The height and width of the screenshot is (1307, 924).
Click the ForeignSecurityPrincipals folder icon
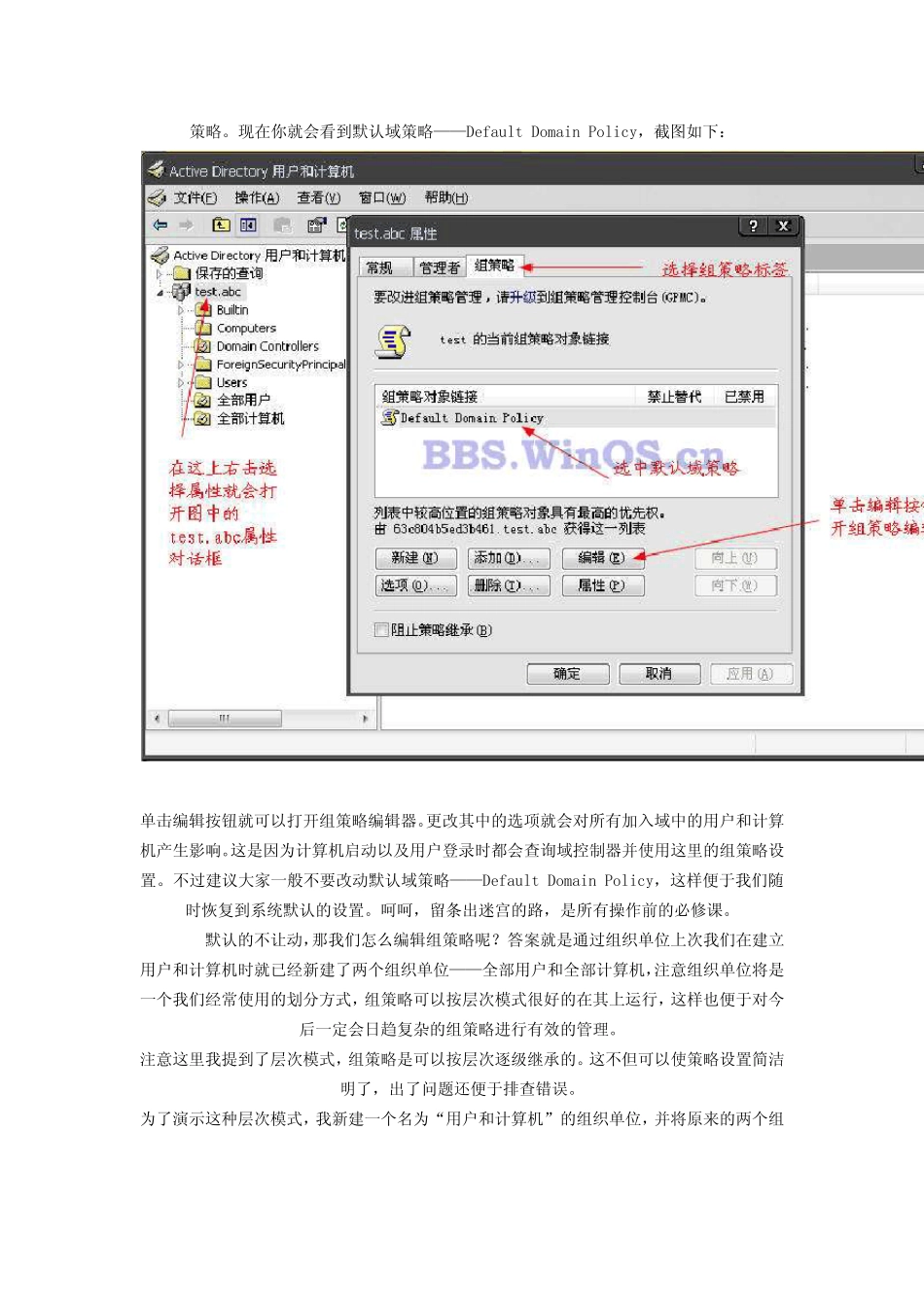click(x=203, y=364)
